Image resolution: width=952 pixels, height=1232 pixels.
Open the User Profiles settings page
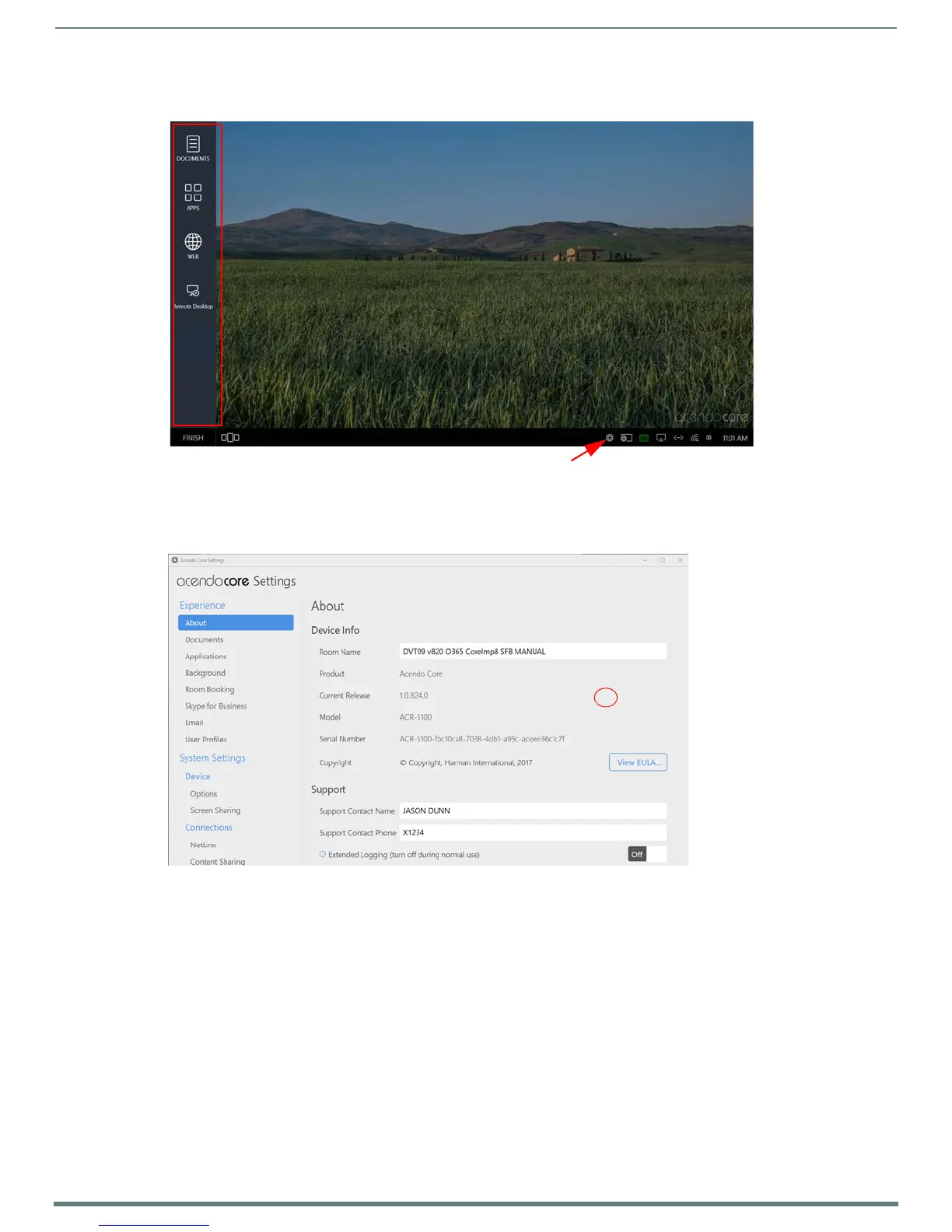tap(206, 740)
